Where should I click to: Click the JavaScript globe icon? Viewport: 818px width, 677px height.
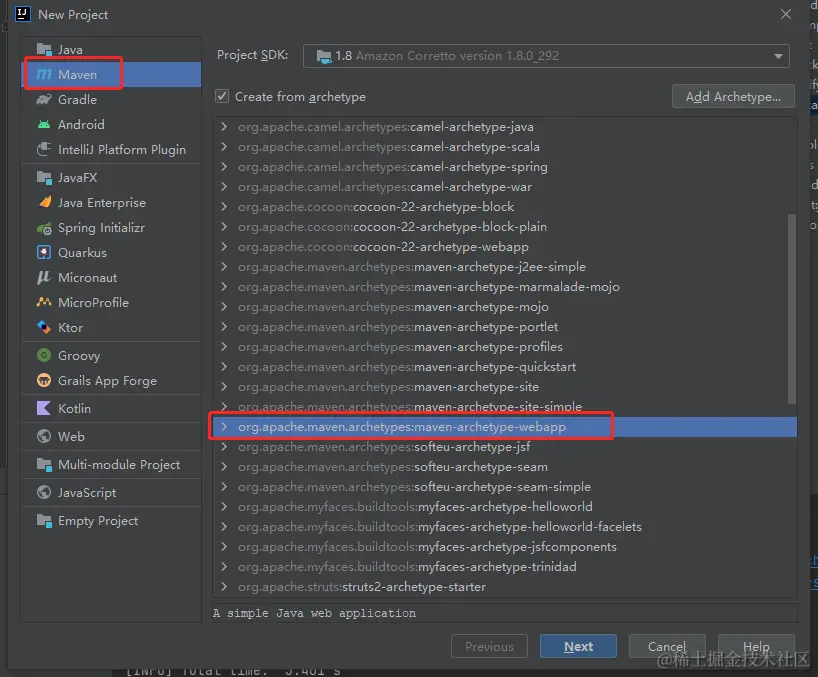44,492
